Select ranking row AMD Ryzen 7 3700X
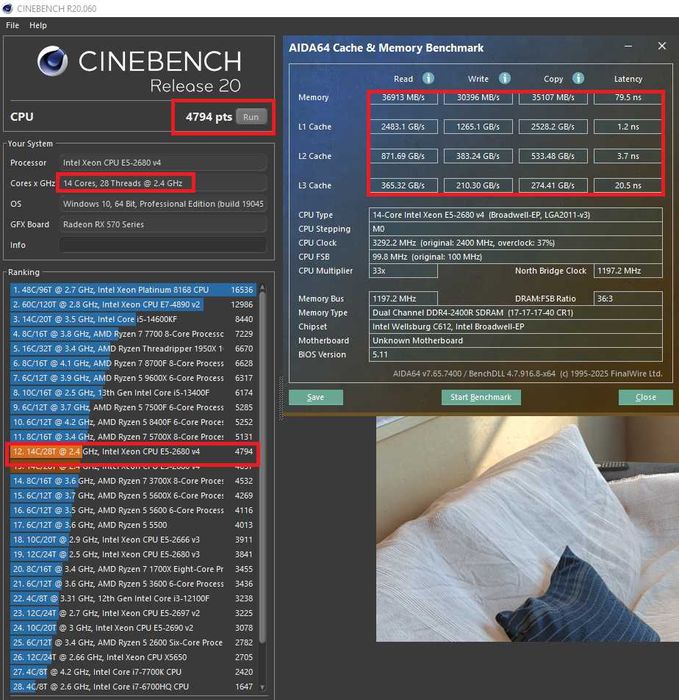Image resolution: width=679 pixels, height=700 pixels. click(x=133, y=481)
